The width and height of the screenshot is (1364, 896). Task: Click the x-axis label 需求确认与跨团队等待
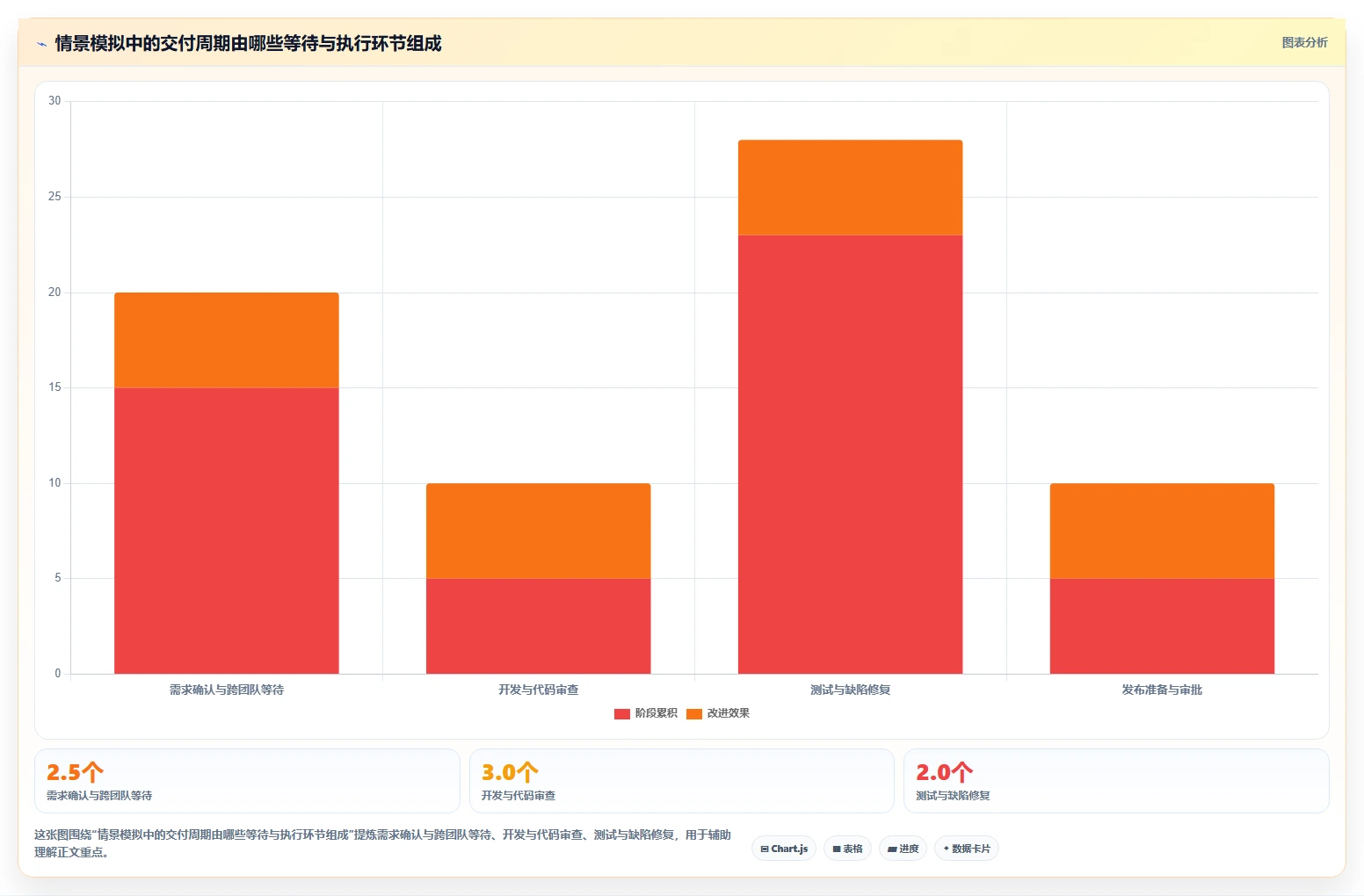(x=227, y=690)
